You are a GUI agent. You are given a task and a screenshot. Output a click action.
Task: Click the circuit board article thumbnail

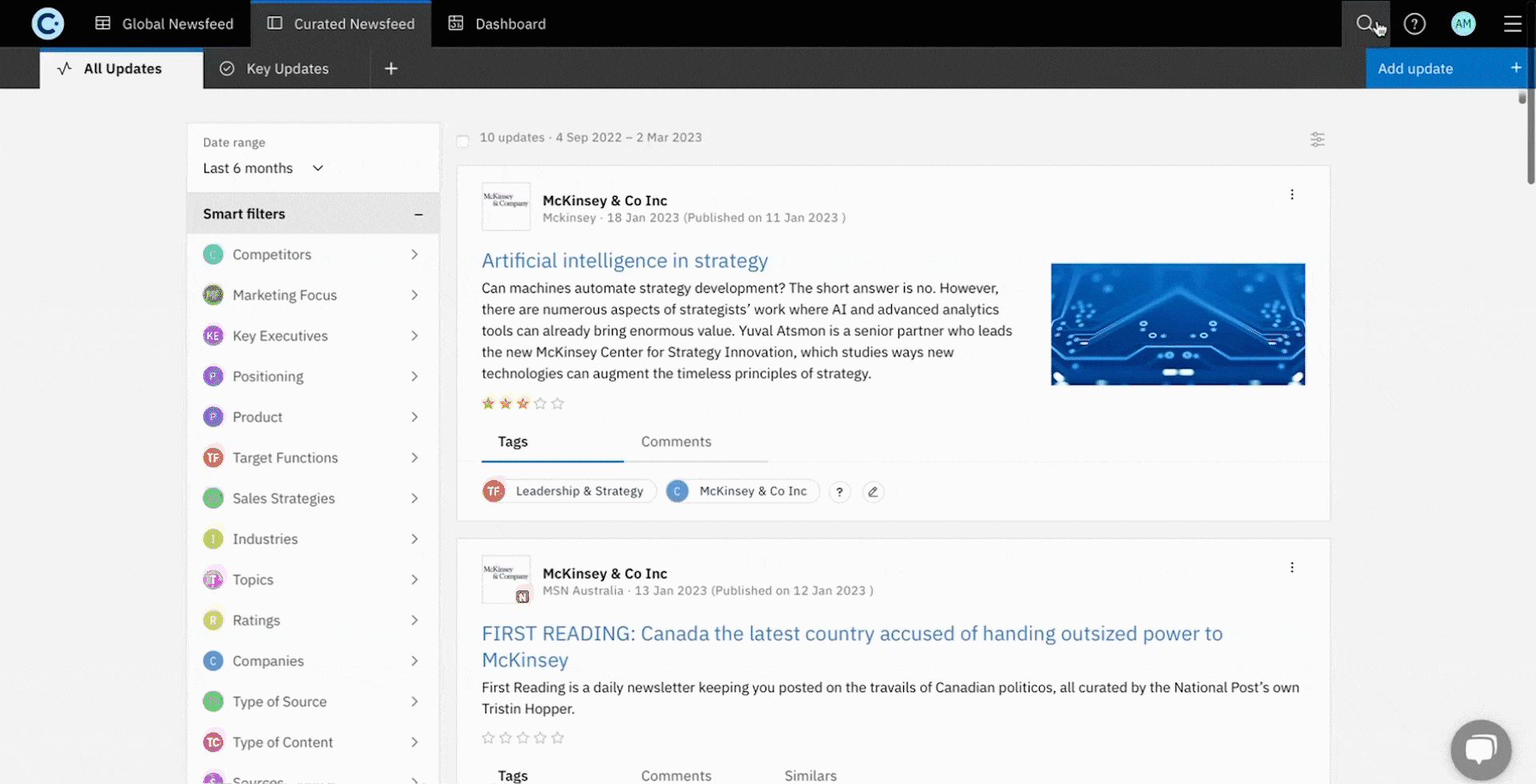(x=1178, y=324)
